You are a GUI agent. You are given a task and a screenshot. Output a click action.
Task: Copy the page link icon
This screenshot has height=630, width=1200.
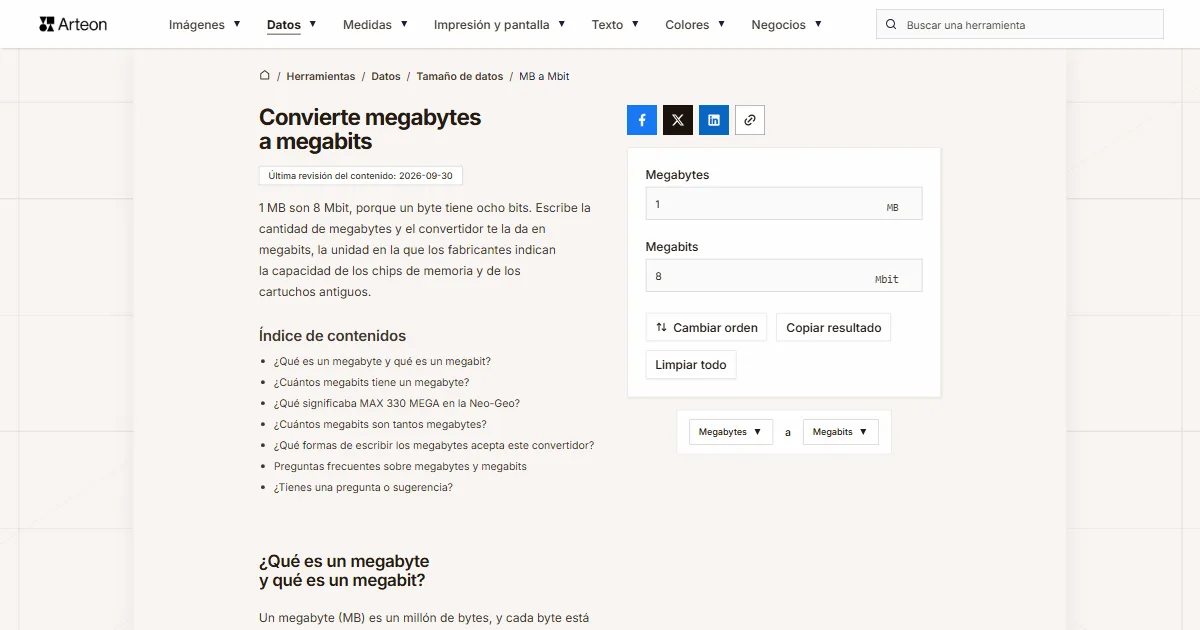point(750,120)
